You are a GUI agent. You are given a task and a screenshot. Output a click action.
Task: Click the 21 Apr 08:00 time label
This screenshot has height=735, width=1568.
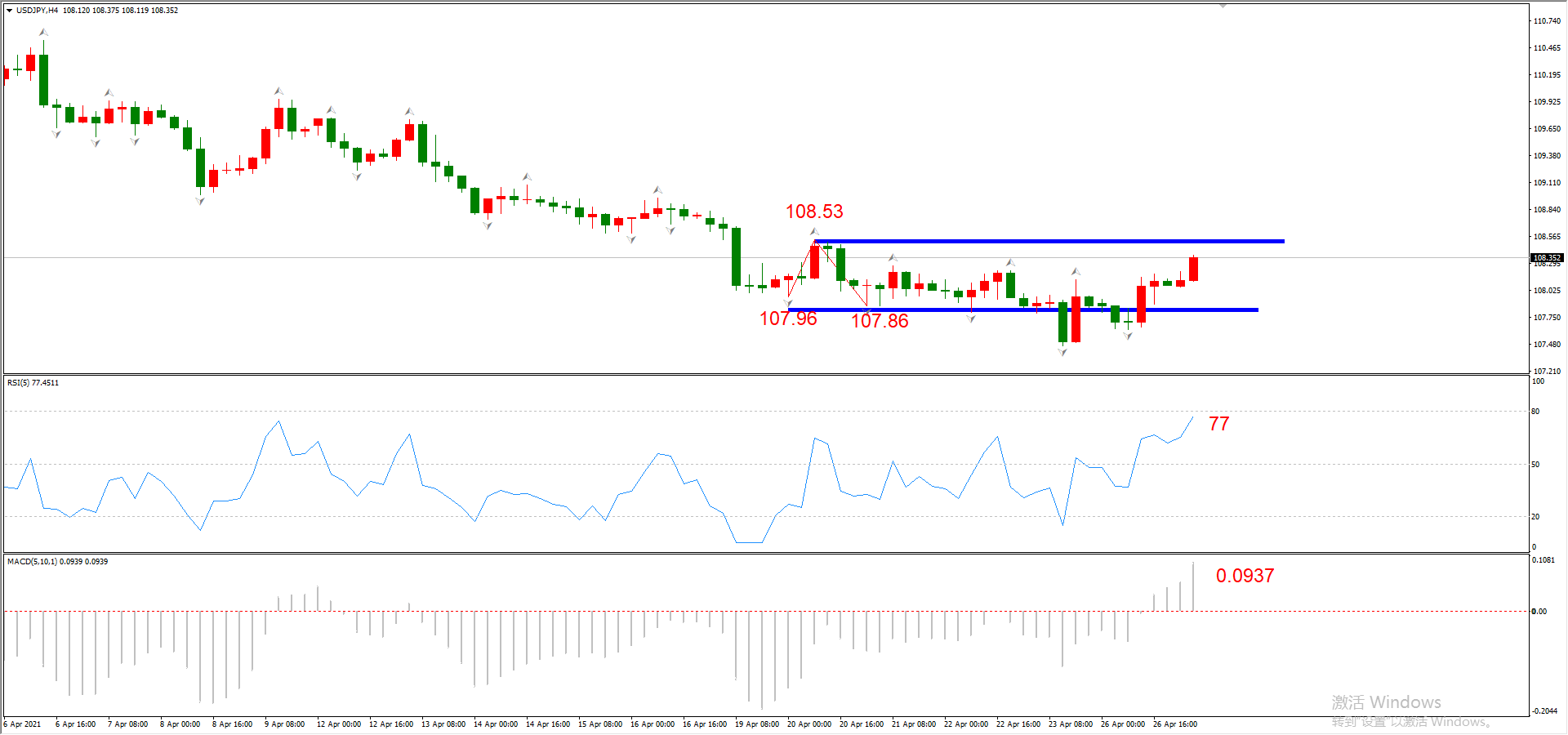point(914,724)
